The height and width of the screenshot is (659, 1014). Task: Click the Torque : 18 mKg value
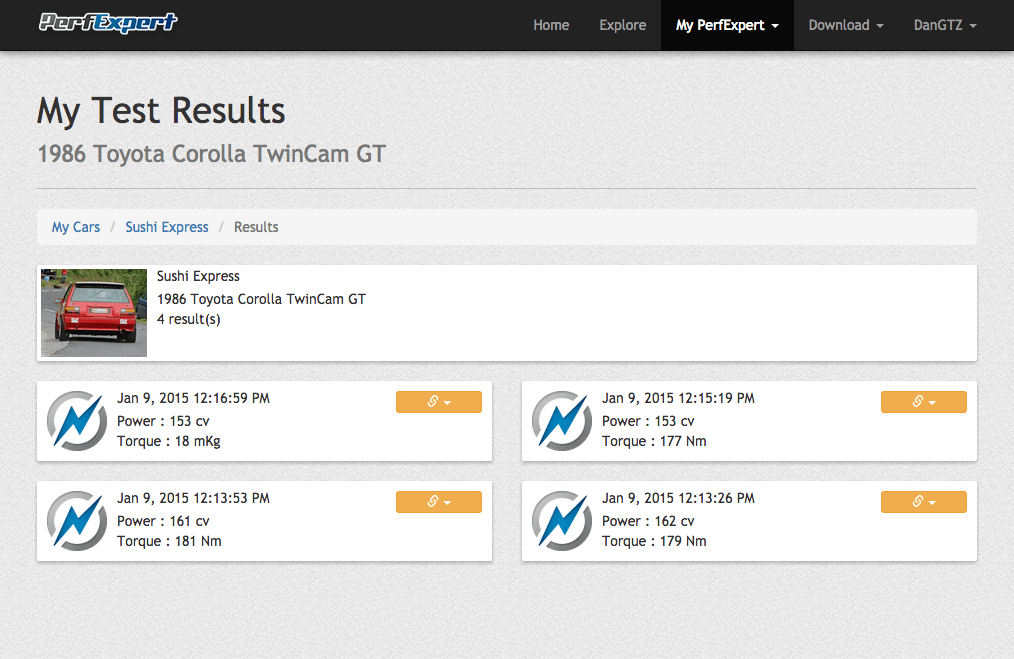point(169,442)
